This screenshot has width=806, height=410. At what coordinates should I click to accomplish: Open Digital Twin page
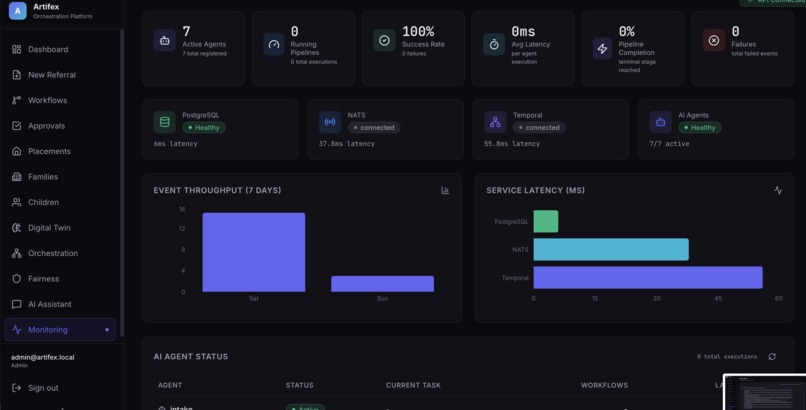60,228
